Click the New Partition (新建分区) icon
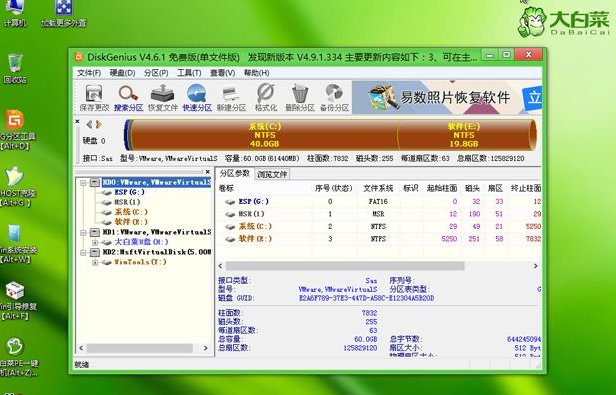 click(x=231, y=98)
